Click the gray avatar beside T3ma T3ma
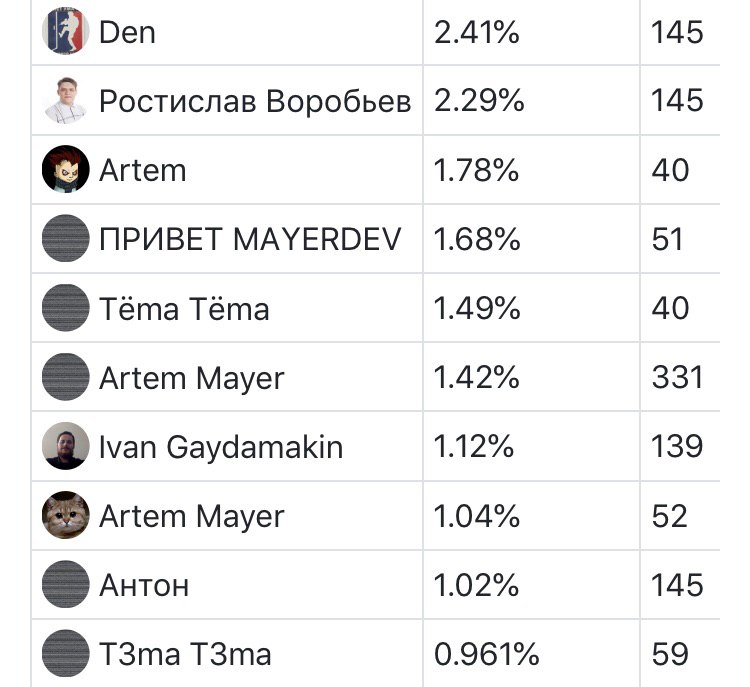Viewport: 750px width, 687px height. (66, 653)
